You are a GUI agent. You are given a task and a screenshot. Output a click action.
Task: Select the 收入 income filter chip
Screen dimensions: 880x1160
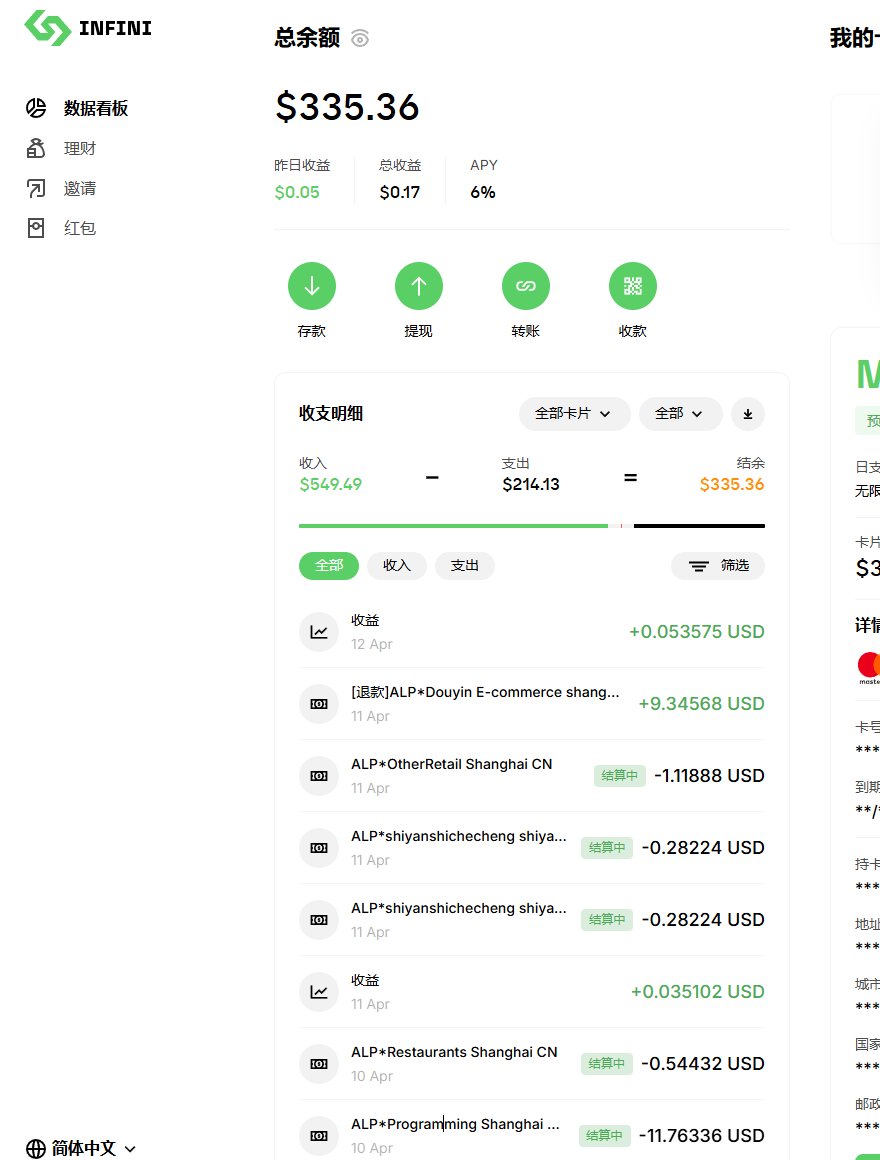396,565
